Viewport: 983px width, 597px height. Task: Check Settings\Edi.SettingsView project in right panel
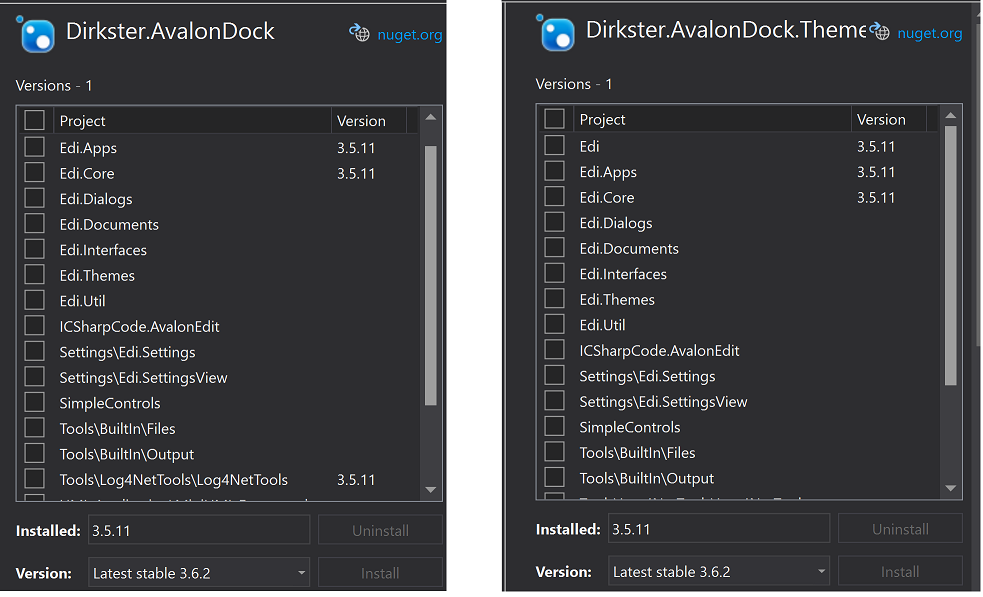tap(554, 401)
